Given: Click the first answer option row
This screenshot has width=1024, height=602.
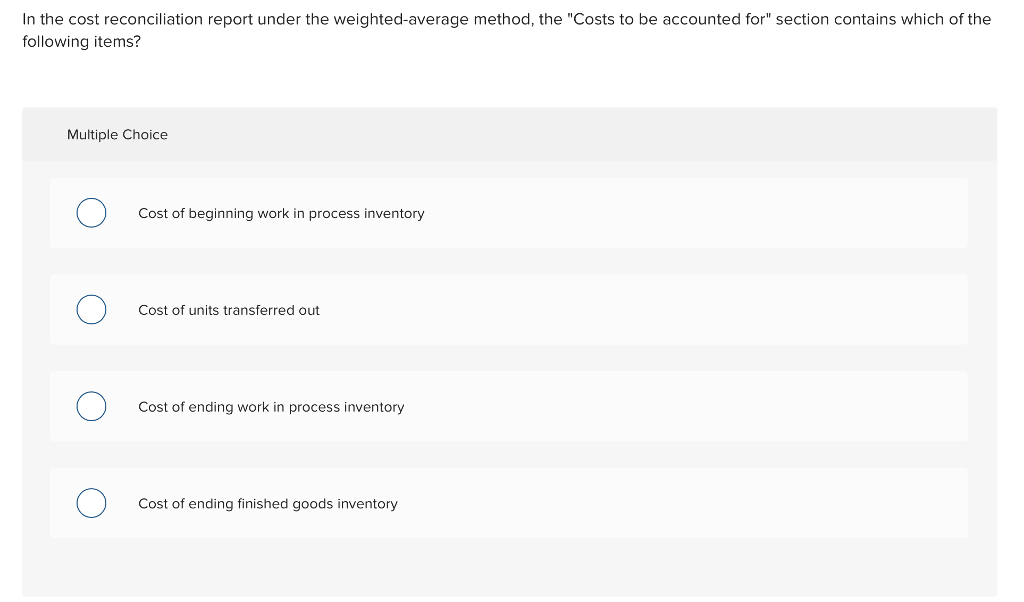Looking at the screenshot, I should point(508,213).
